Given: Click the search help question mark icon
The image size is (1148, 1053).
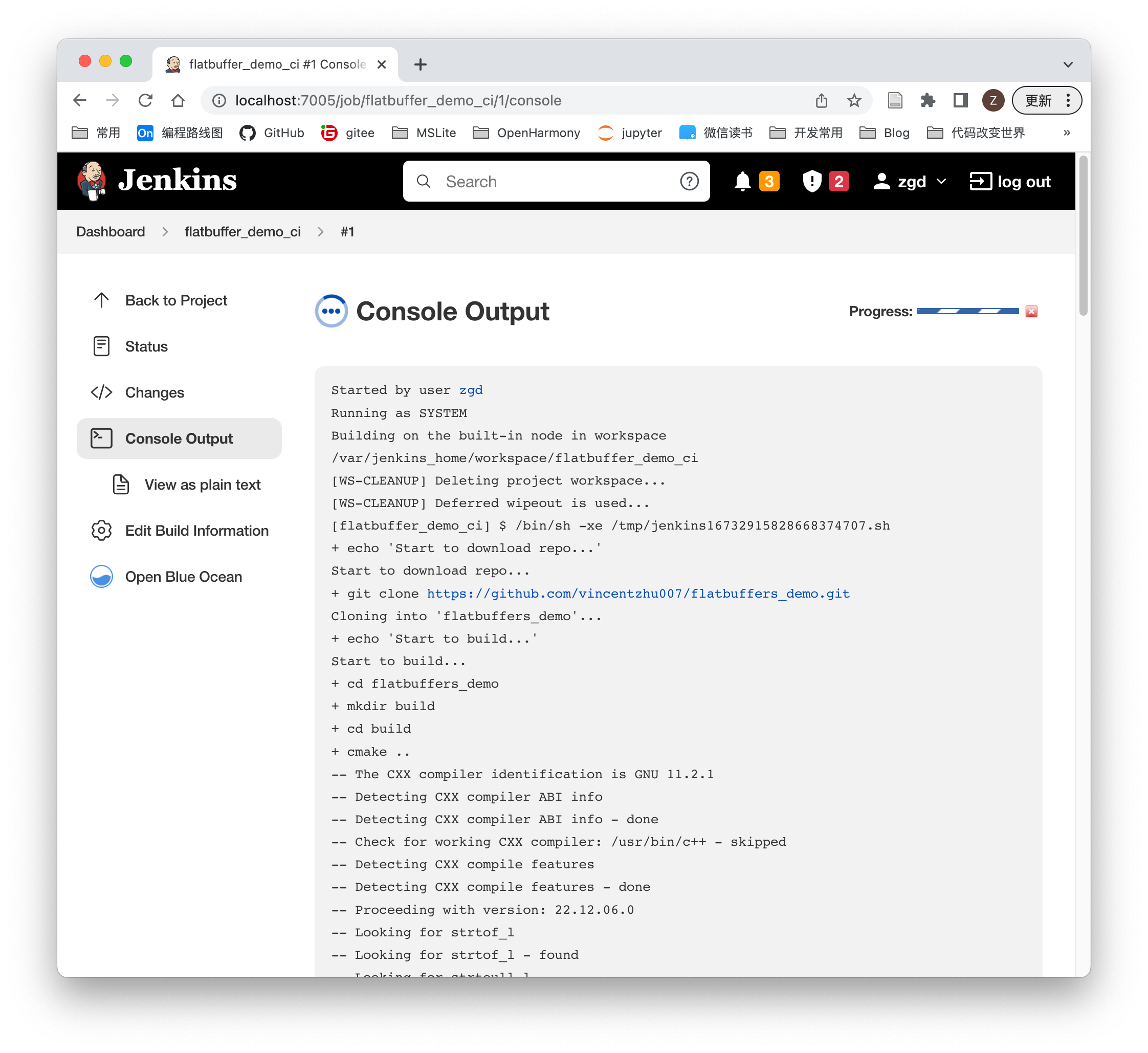Looking at the screenshot, I should click(689, 182).
